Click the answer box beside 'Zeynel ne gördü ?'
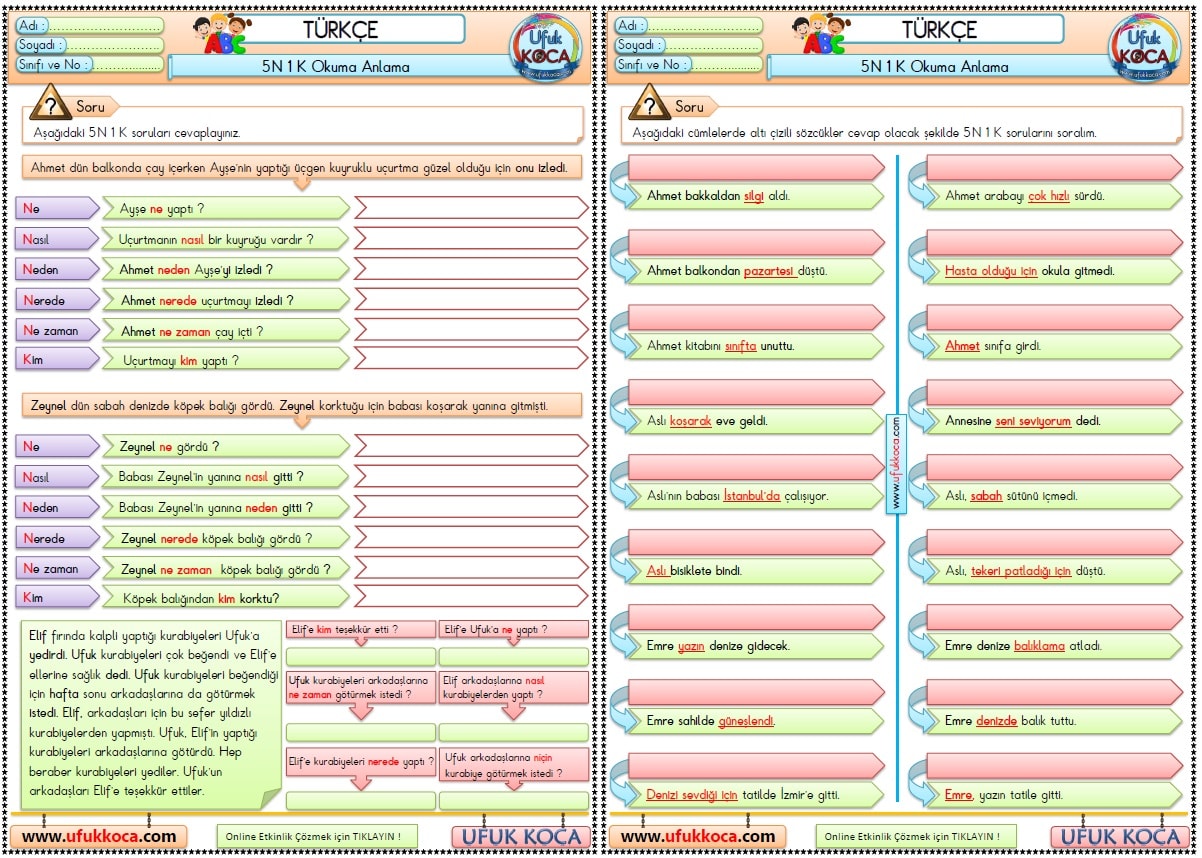This screenshot has height=858, width=1202. click(471, 446)
